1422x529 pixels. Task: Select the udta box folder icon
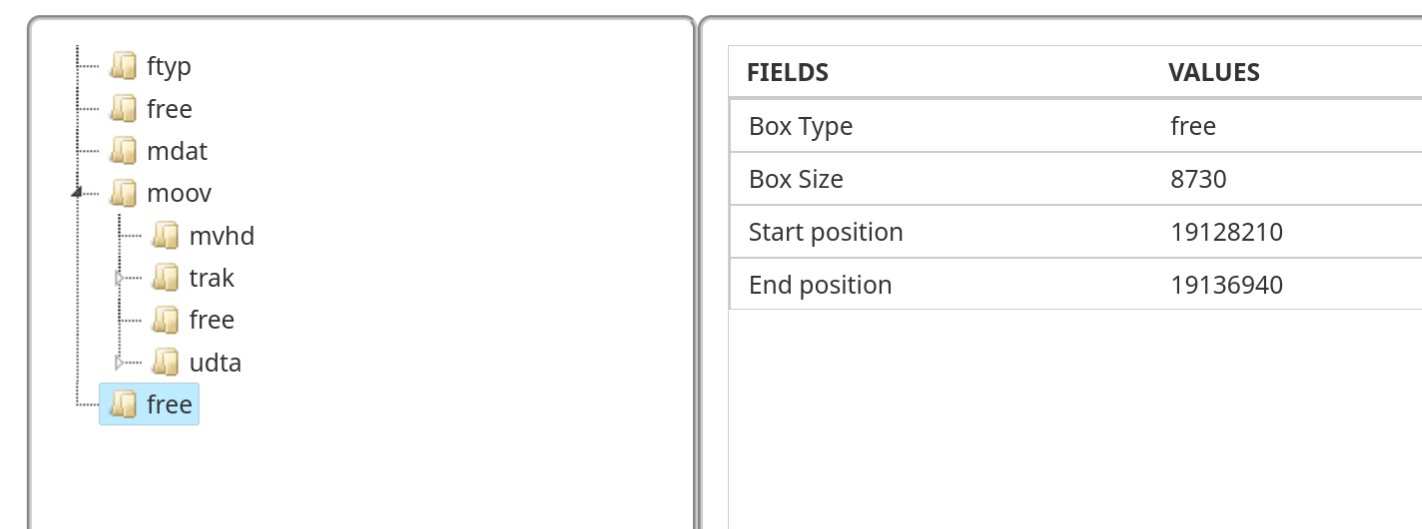[165, 362]
